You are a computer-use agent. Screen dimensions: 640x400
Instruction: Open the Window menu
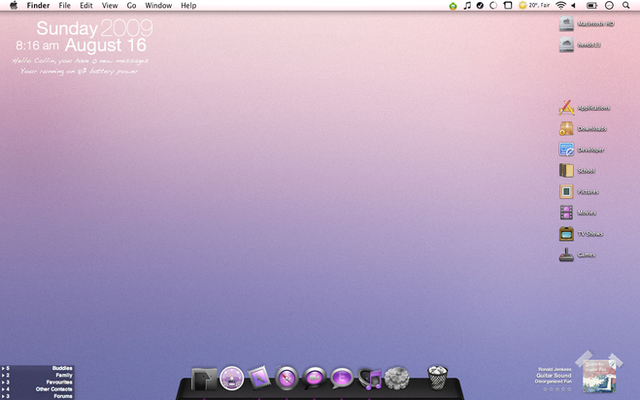point(158,5)
